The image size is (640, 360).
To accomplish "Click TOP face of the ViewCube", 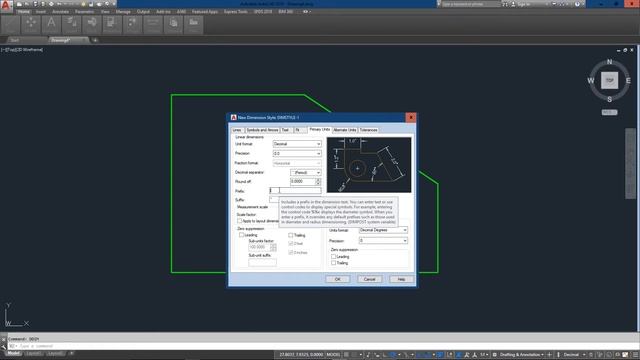I will 609,80.
